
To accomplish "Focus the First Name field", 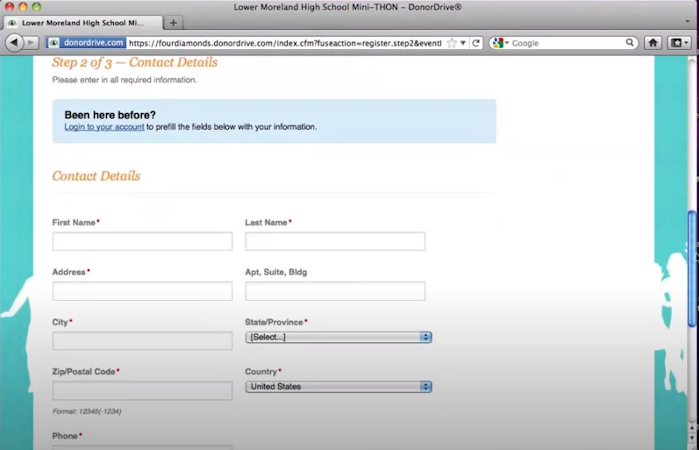I will click(x=142, y=241).
